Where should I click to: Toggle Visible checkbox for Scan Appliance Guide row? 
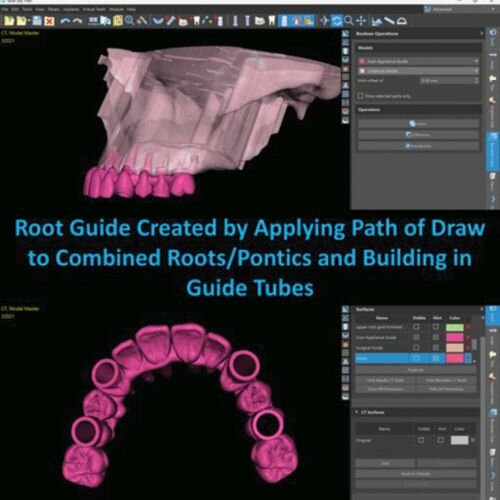416,337
